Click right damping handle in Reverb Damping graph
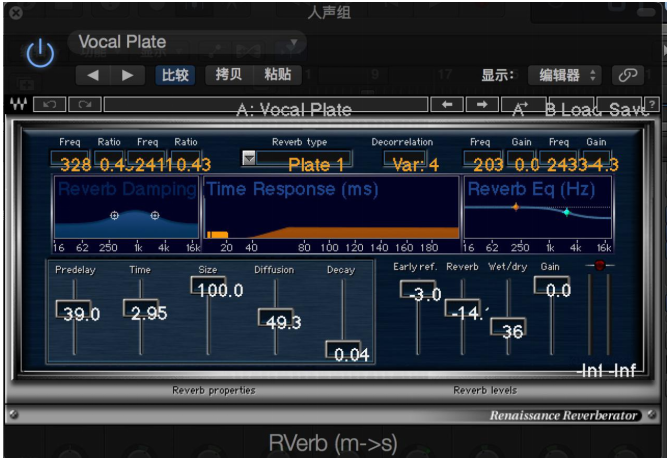 (155, 215)
